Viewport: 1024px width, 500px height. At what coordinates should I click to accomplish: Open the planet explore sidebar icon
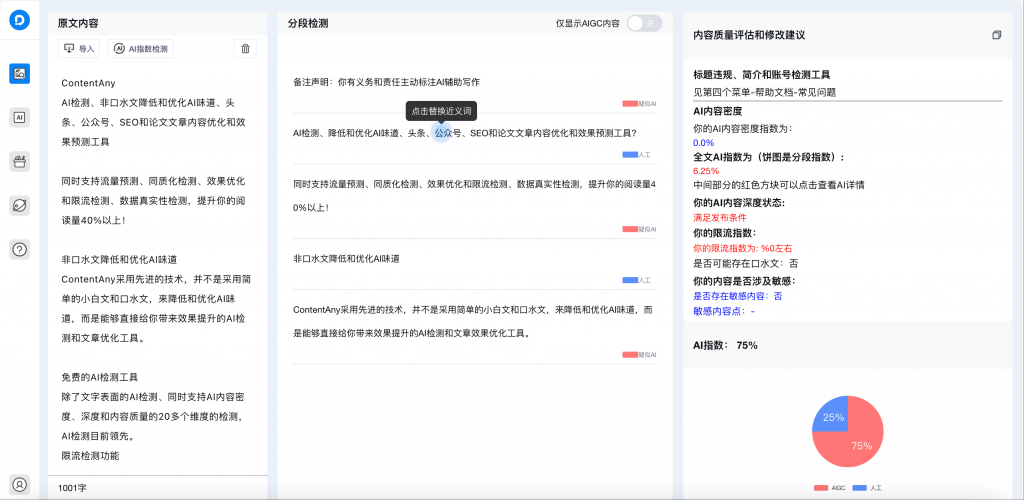[20, 205]
